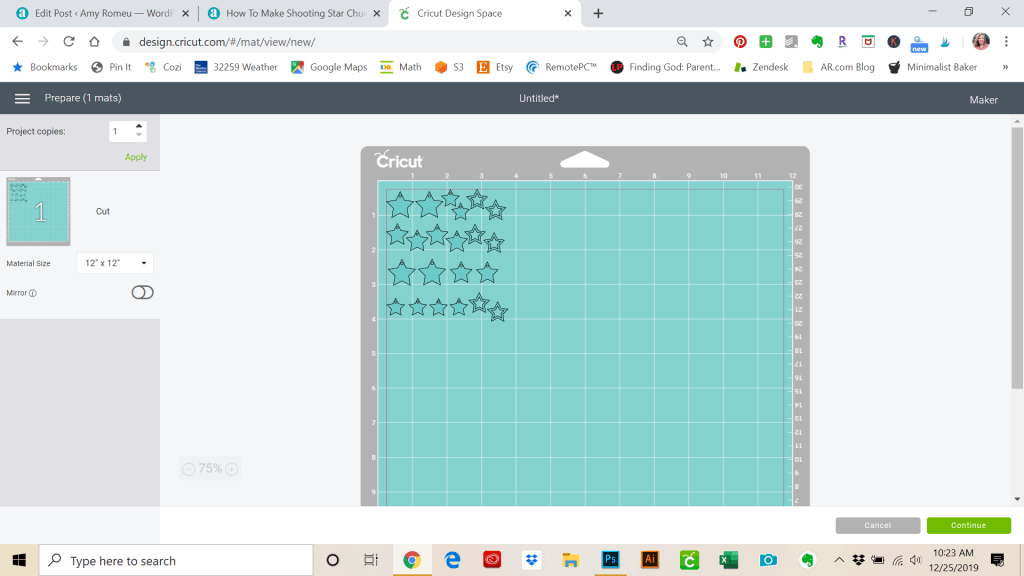Click the address bar URL

click(x=227, y=42)
